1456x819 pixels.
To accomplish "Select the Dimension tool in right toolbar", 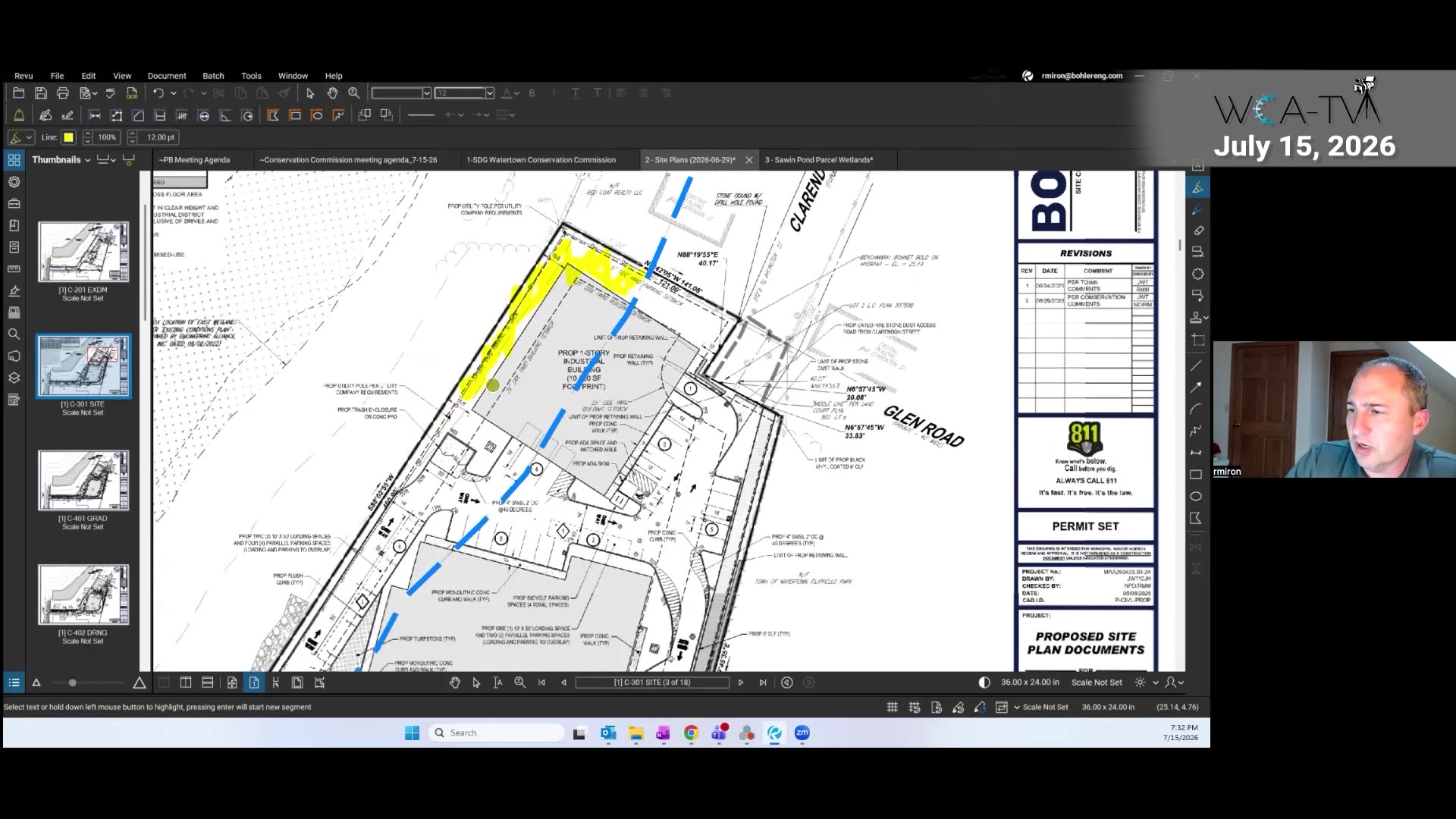I will coord(1196,453).
